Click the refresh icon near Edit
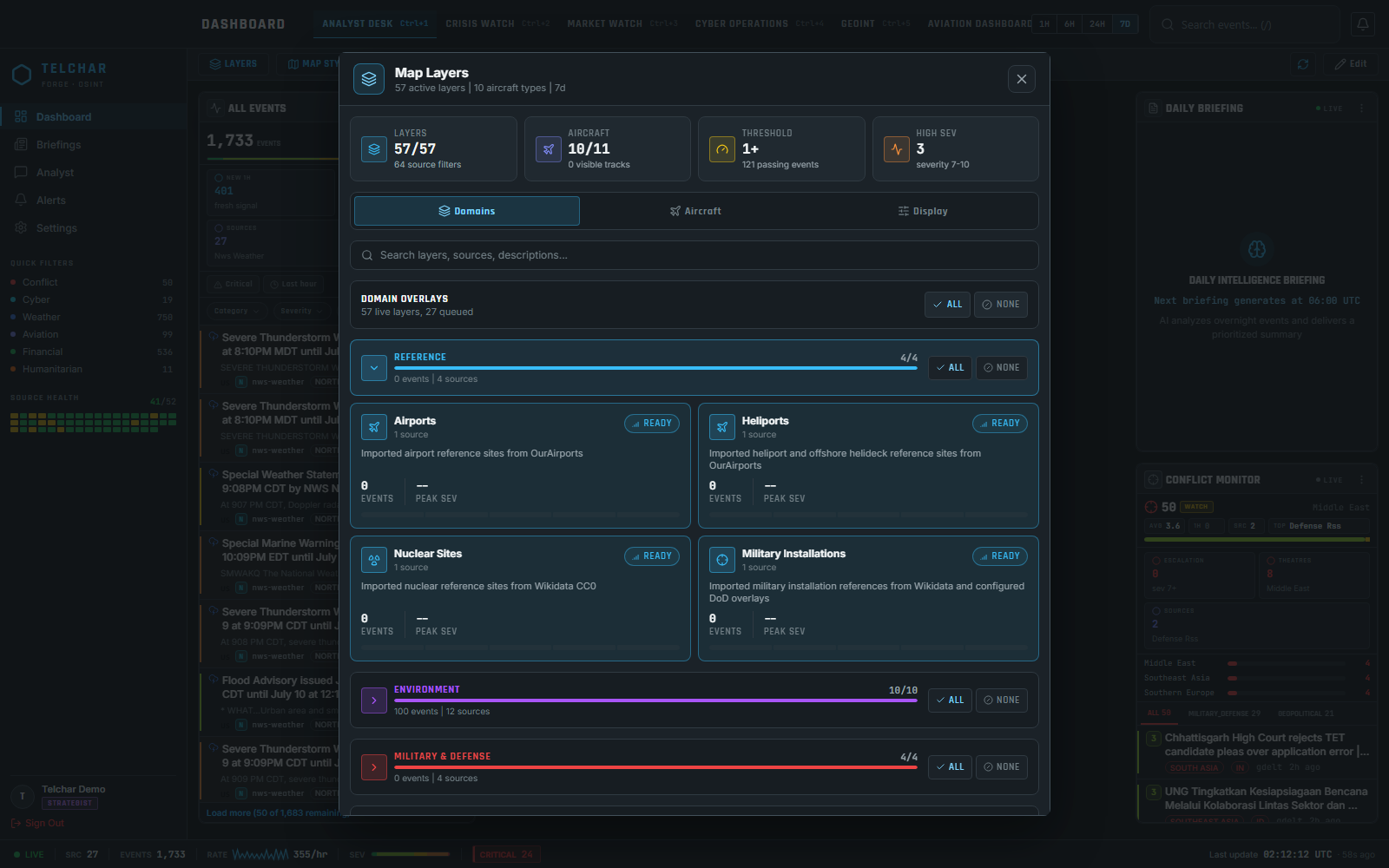Viewport: 1389px width, 868px height. 1303,63
